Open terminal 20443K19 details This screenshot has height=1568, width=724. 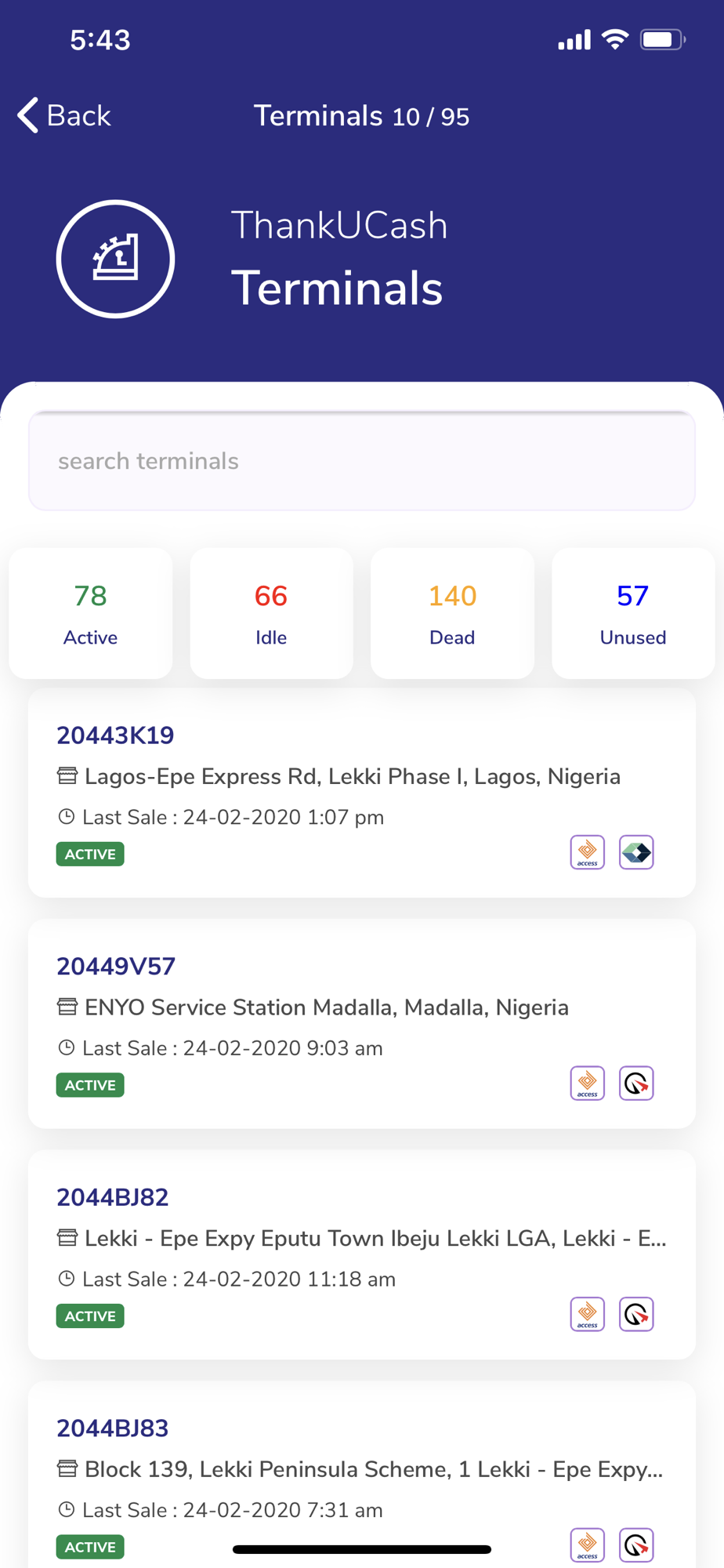pos(362,793)
